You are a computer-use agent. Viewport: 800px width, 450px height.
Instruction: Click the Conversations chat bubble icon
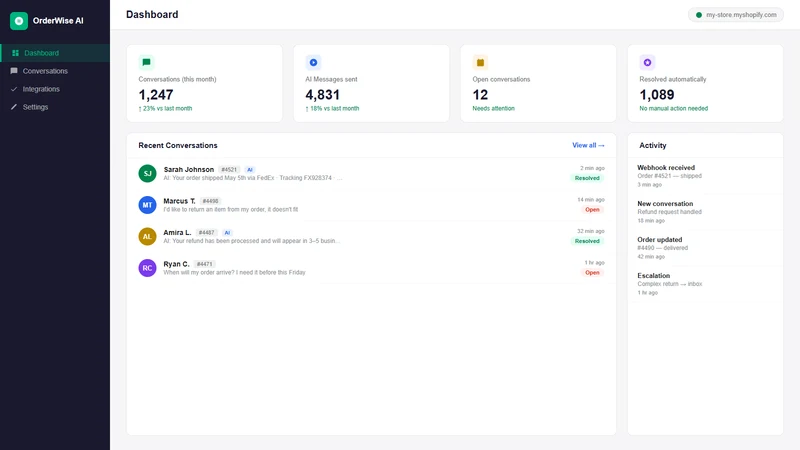(14, 71)
